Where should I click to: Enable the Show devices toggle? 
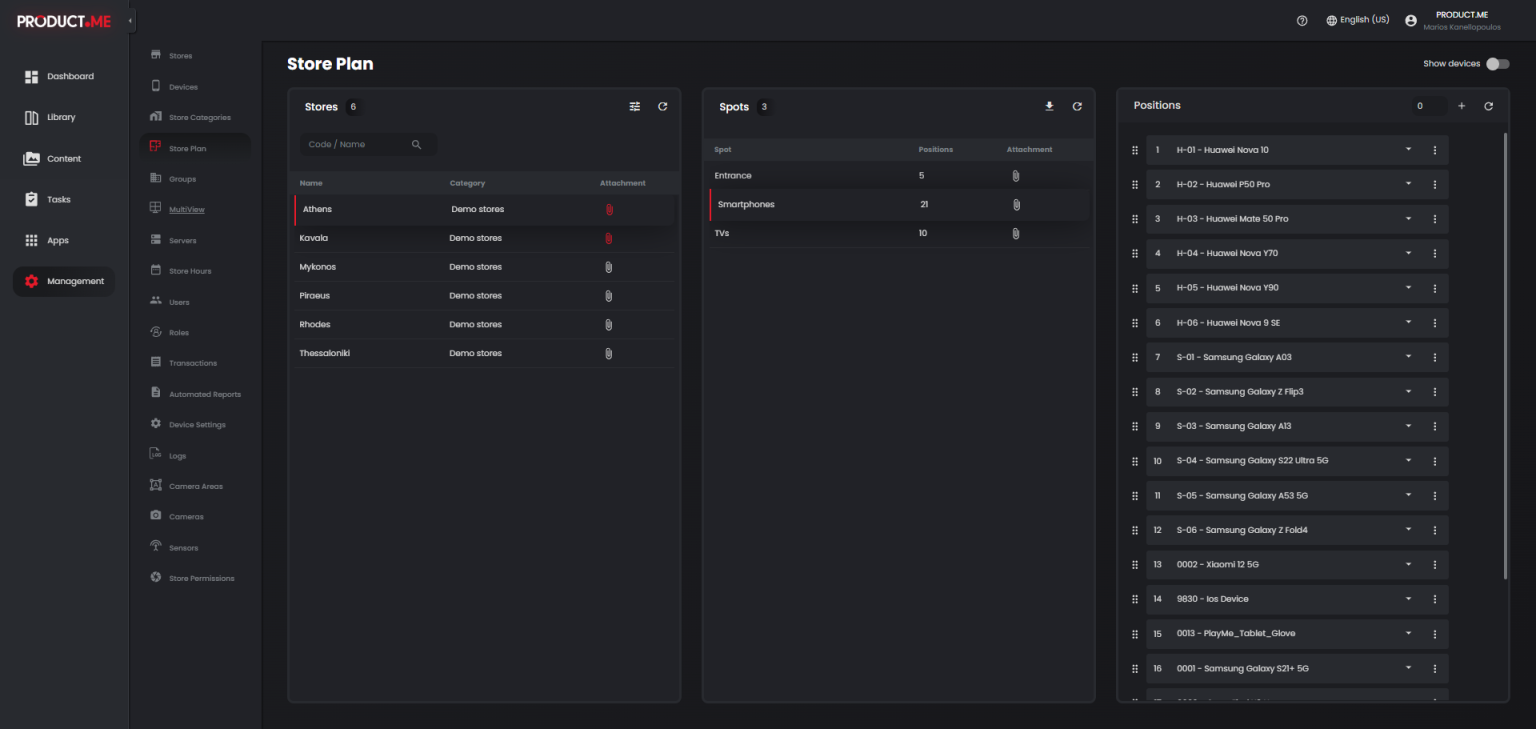pos(1497,62)
